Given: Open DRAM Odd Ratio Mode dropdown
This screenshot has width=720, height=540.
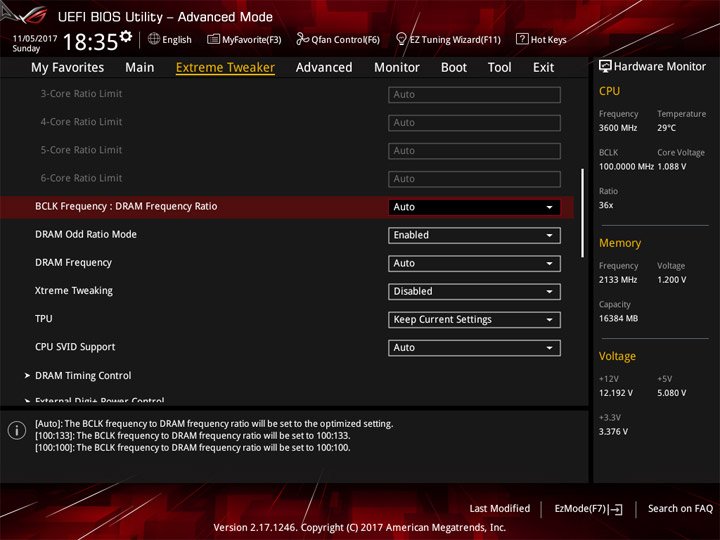Looking at the screenshot, I should [474, 235].
